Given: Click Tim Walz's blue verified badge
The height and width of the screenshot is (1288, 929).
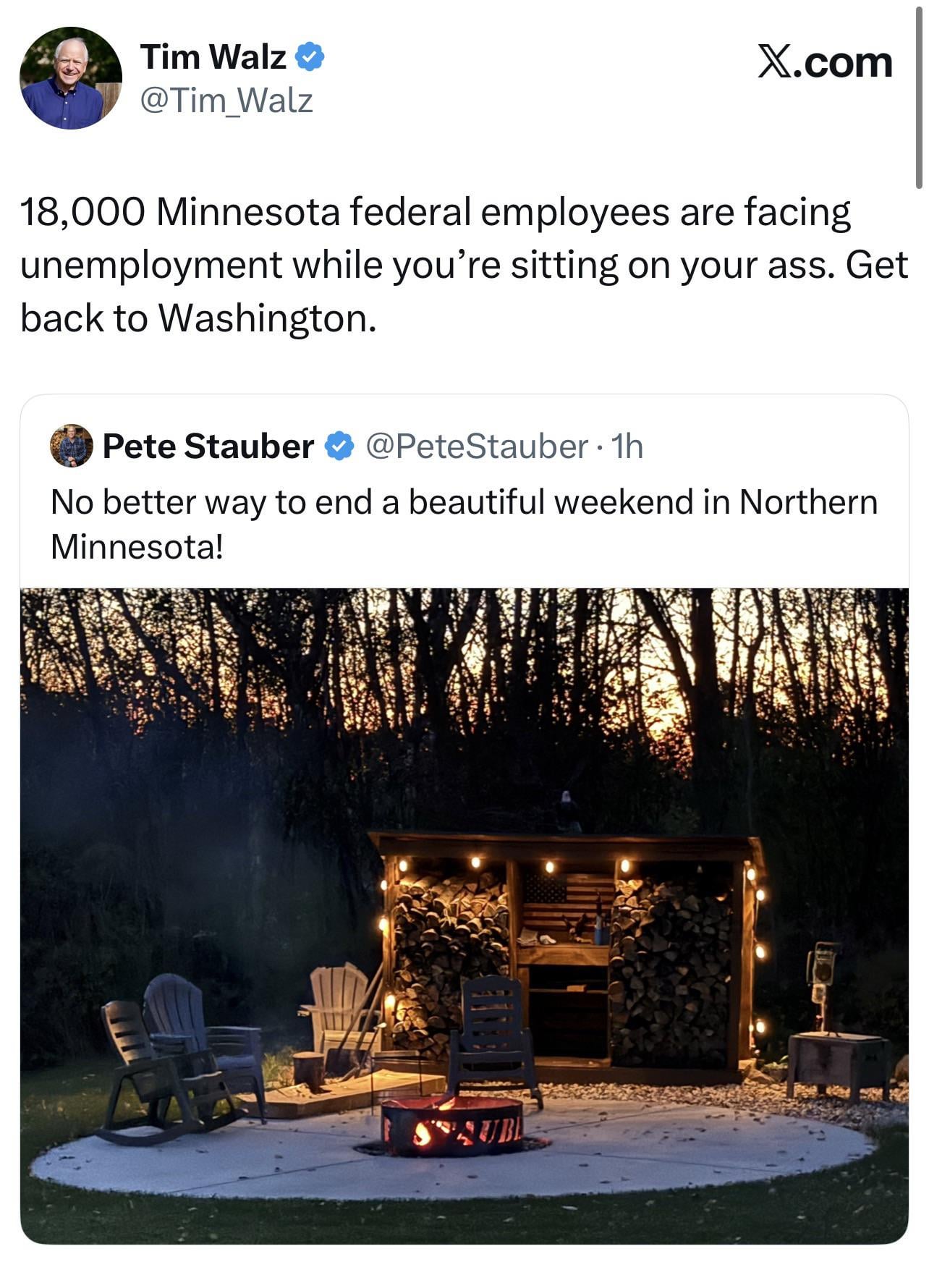Looking at the screenshot, I should 310,56.
